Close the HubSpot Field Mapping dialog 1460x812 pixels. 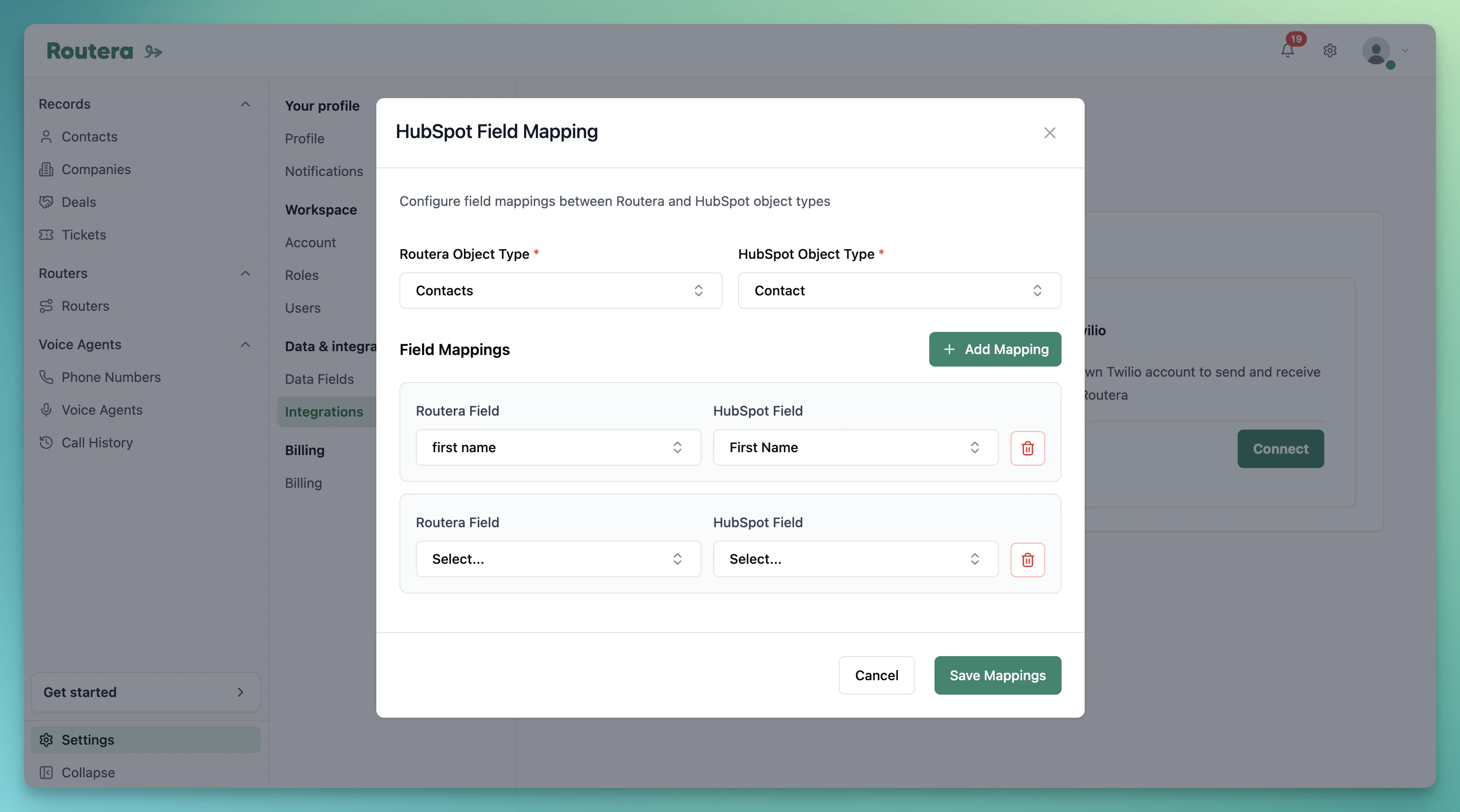coord(1050,133)
